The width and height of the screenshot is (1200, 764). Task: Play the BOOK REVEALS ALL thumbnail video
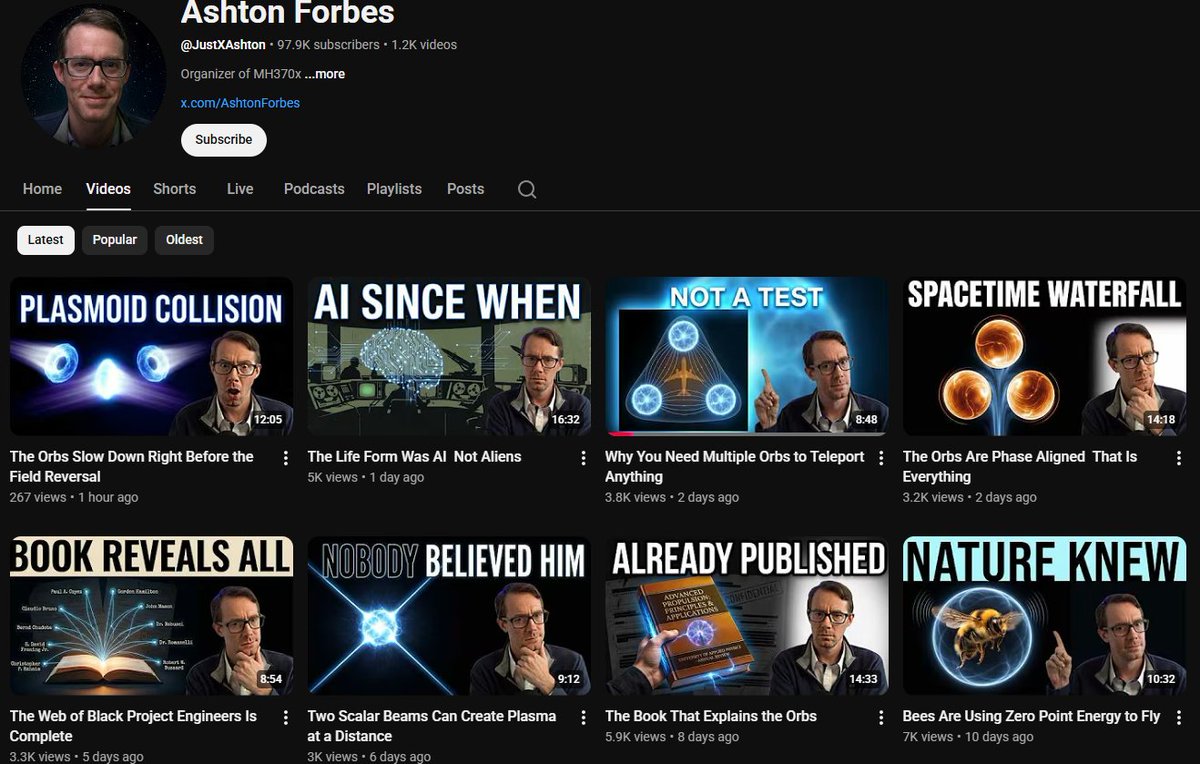pyautogui.click(x=152, y=616)
